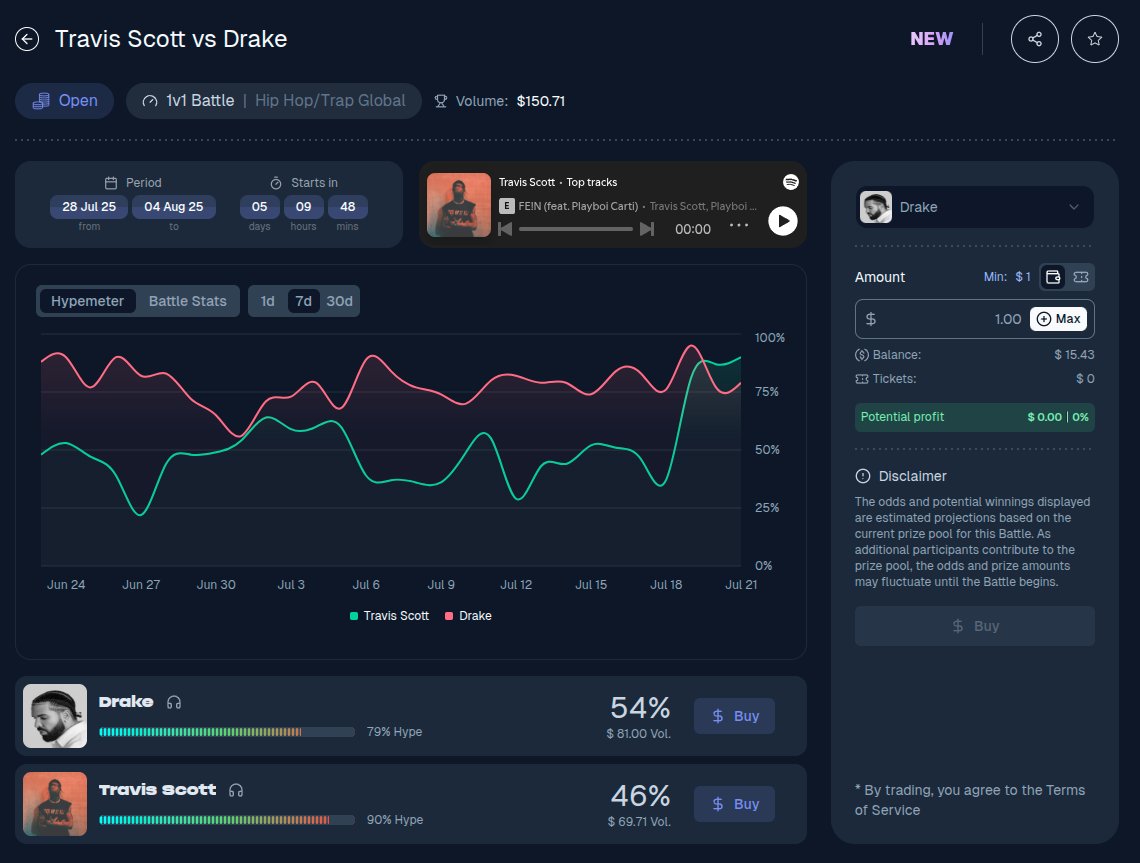Image resolution: width=1140 pixels, height=863 pixels.
Task: Click Drake's profile picture in list
Action: click(x=55, y=716)
